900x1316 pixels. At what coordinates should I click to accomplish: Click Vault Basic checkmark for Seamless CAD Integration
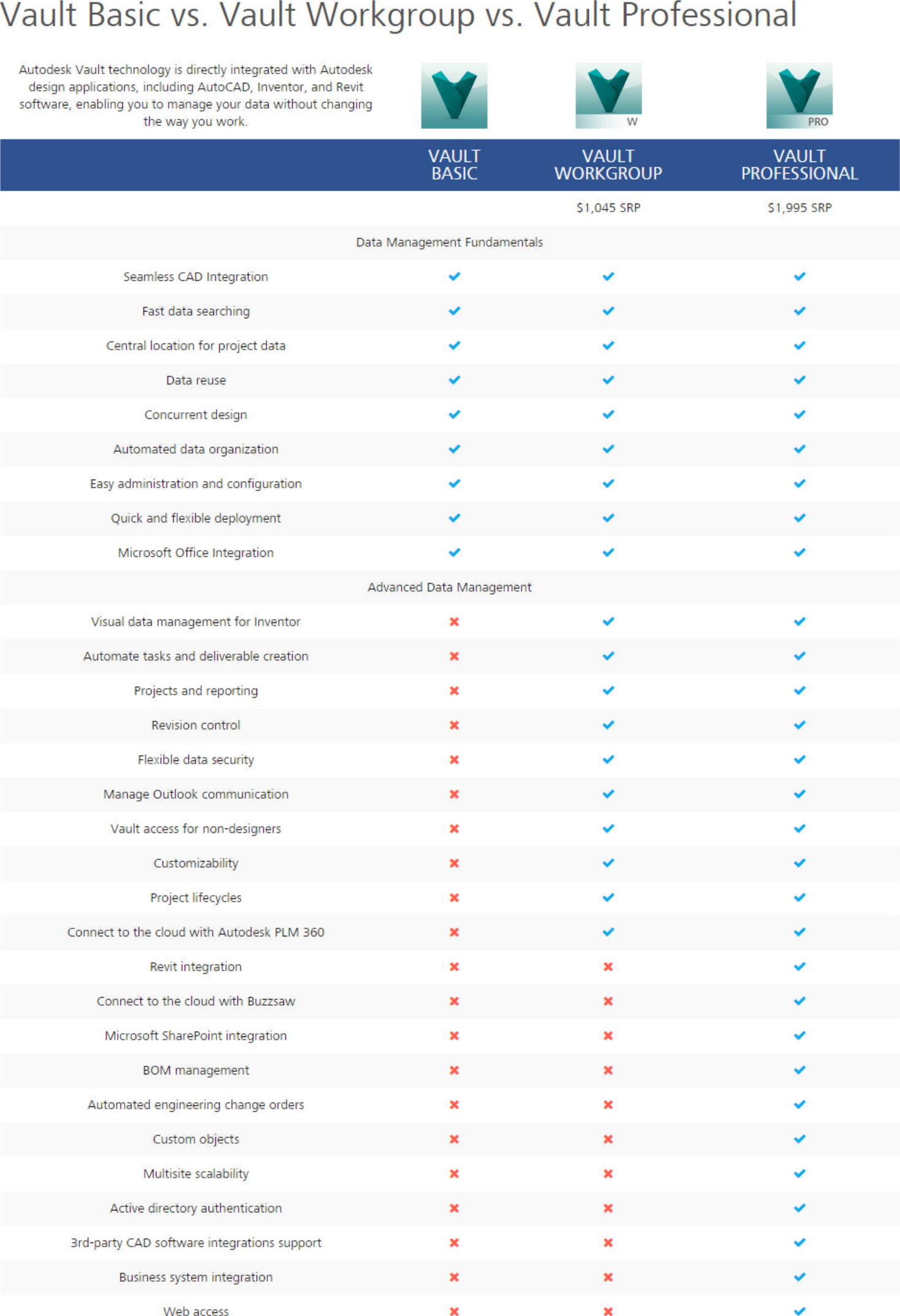coord(454,277)
